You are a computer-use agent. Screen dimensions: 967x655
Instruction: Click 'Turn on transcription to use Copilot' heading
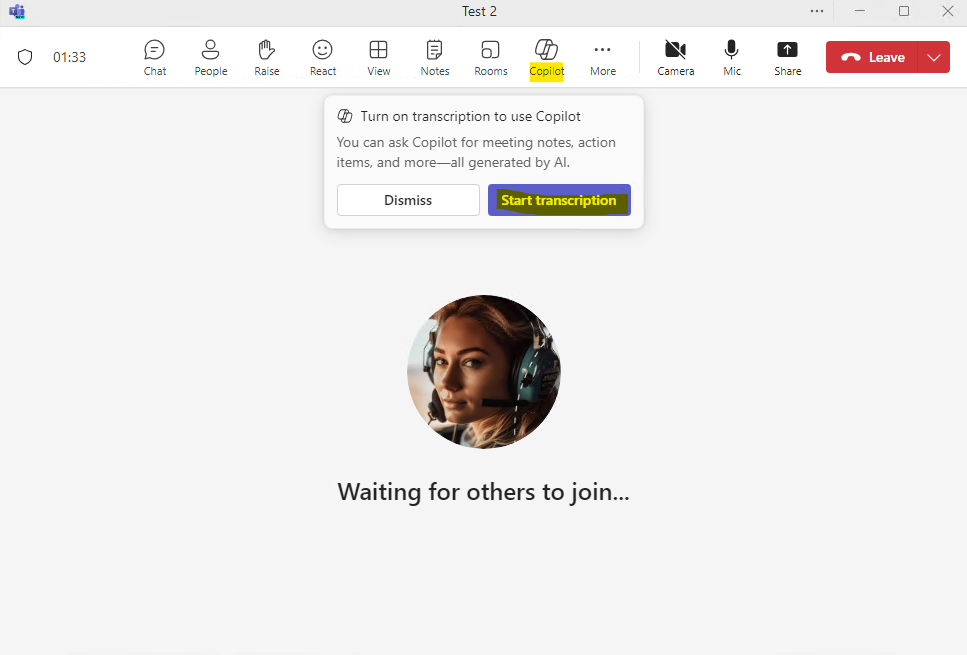471,116
